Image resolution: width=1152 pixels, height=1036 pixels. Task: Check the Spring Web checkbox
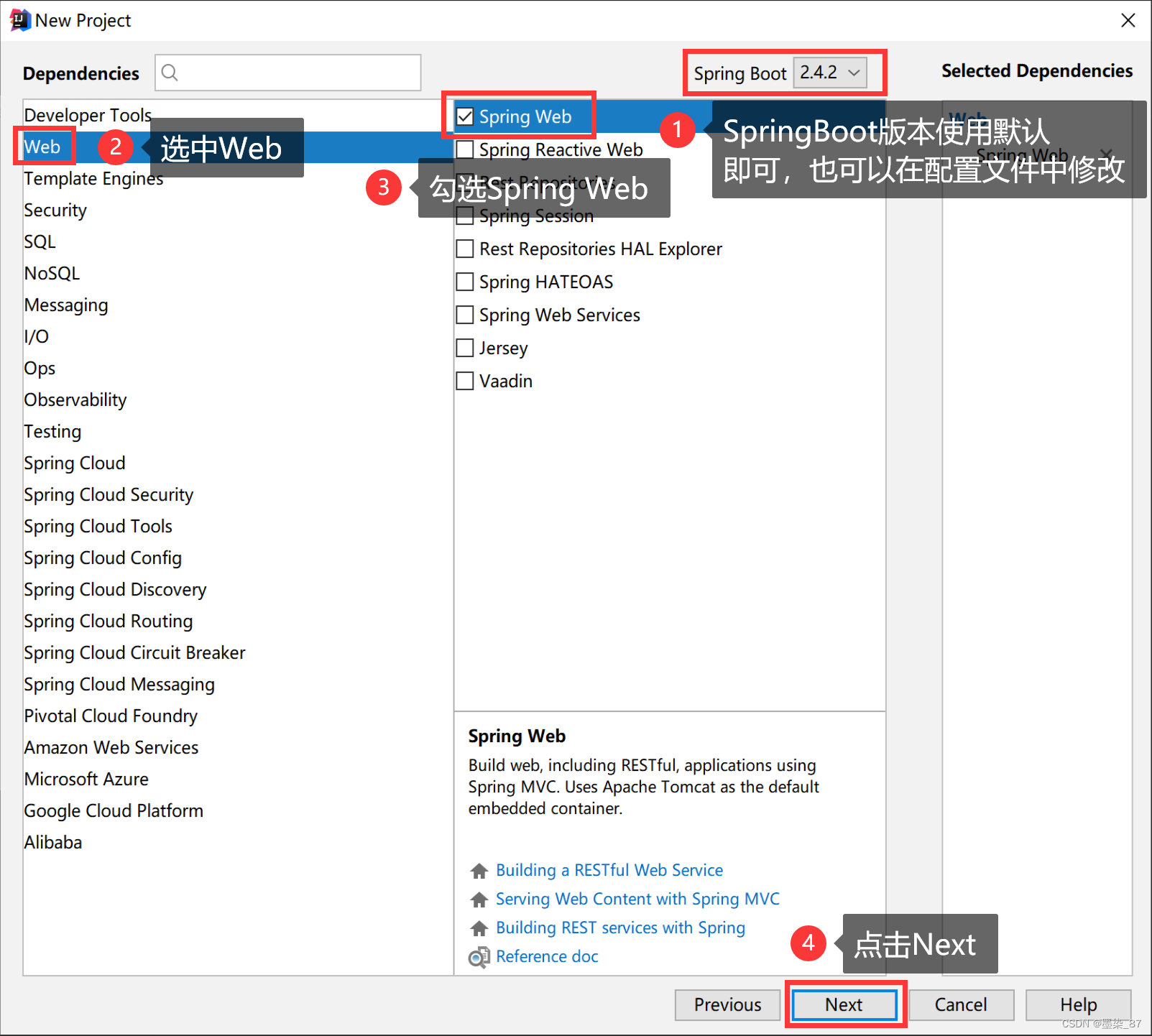point(465,116)
